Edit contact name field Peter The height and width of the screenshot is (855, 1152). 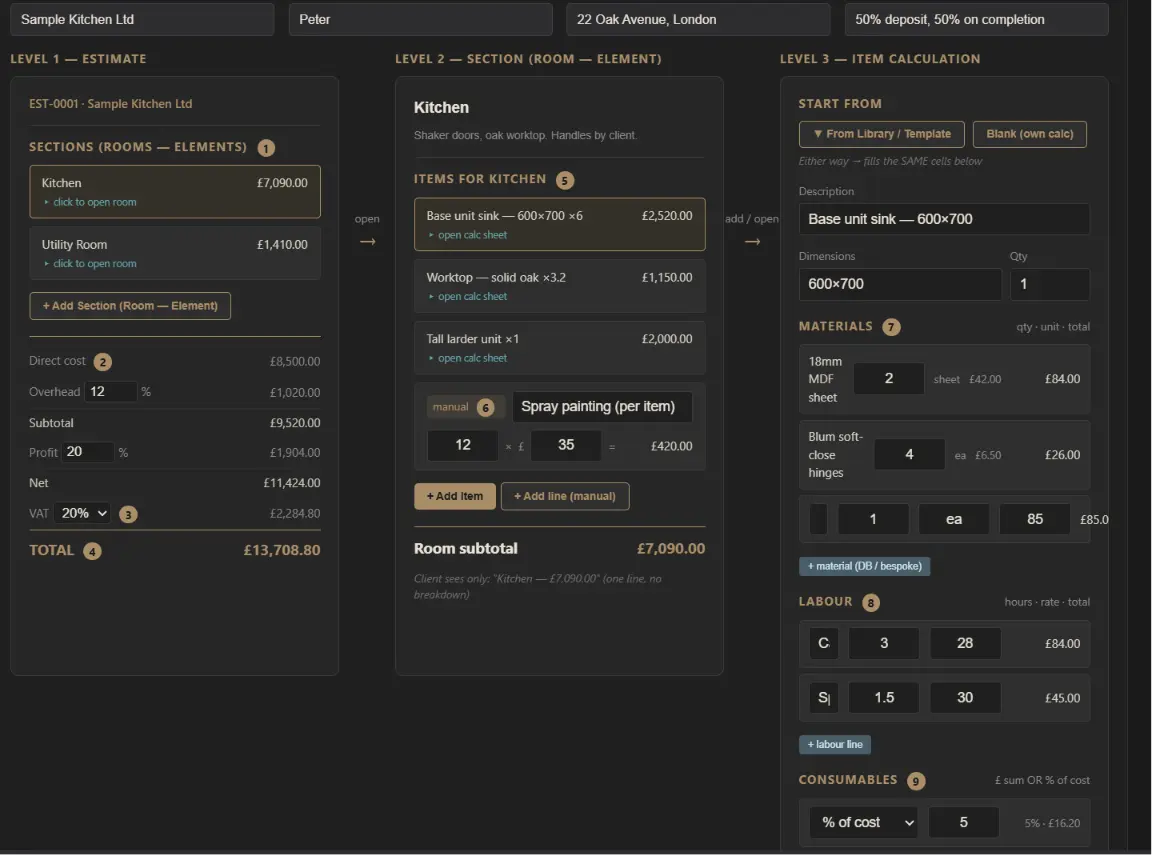pyautogui.click(x=420, y=19)
